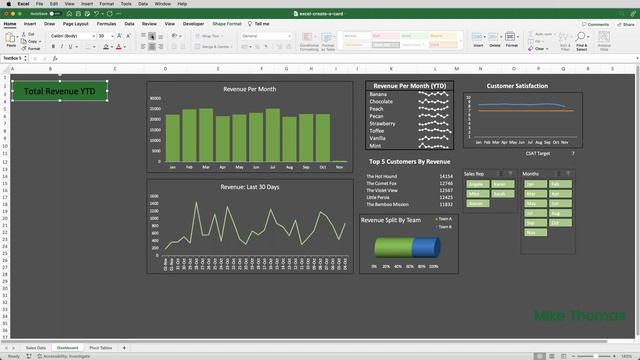Image resolution: width=640 pixels, height=360 pixels.
Task: Click the Clear eraser icon
Action: point(531,49)
